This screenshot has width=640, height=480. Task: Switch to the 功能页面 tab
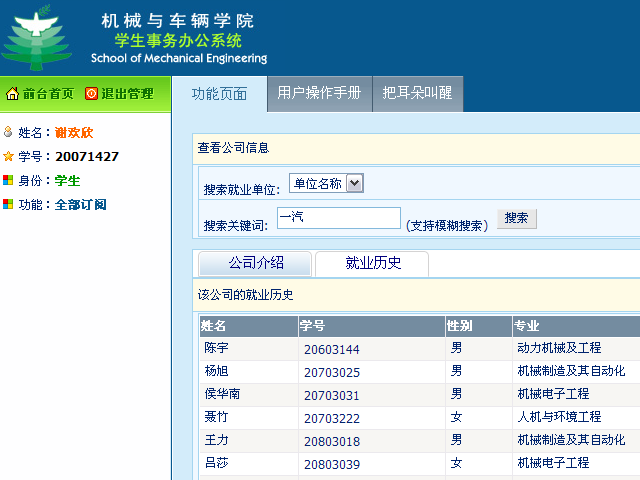pyautogui.click(x=219, y=93)
